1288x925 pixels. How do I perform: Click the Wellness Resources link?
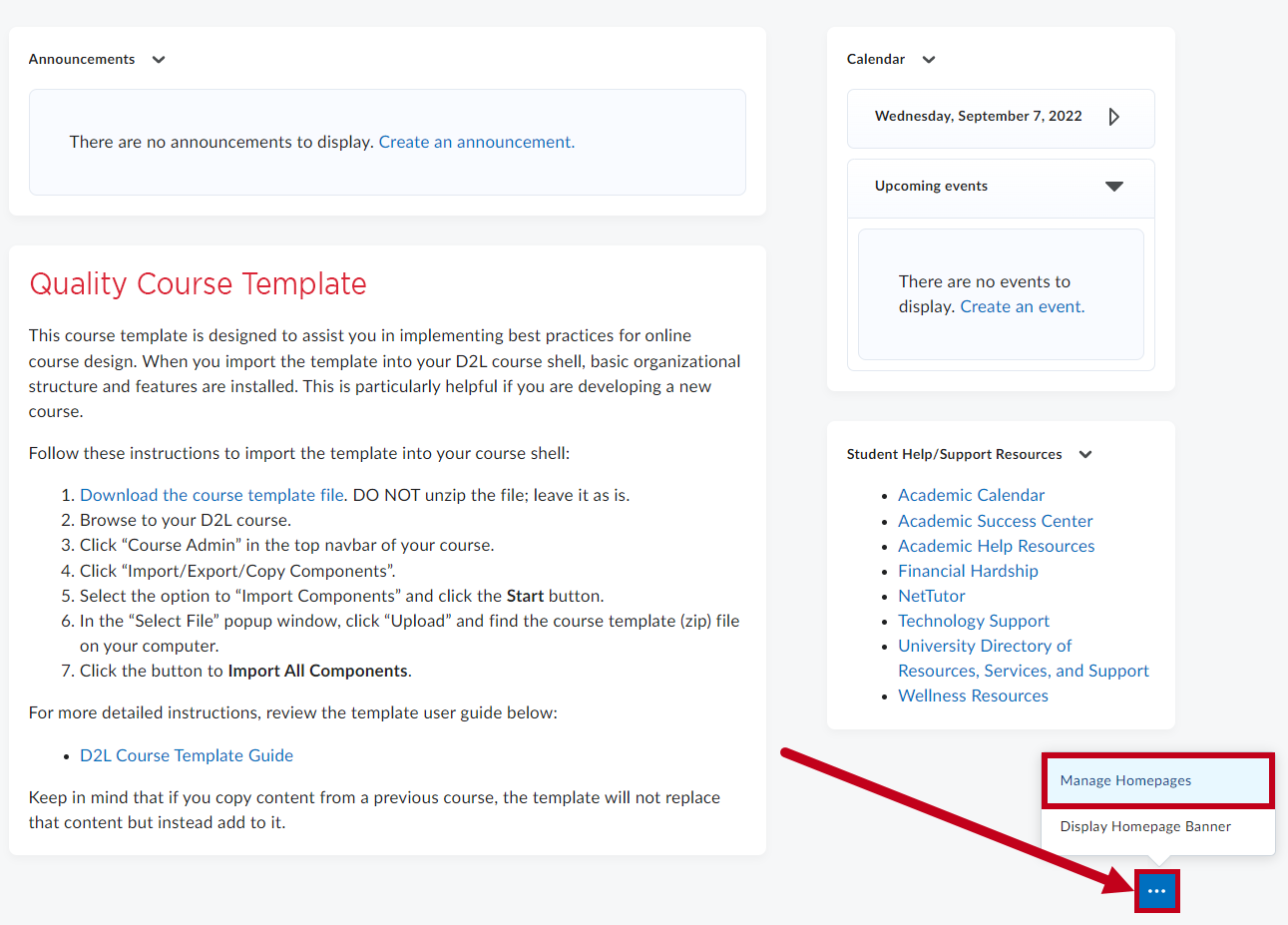973,695
